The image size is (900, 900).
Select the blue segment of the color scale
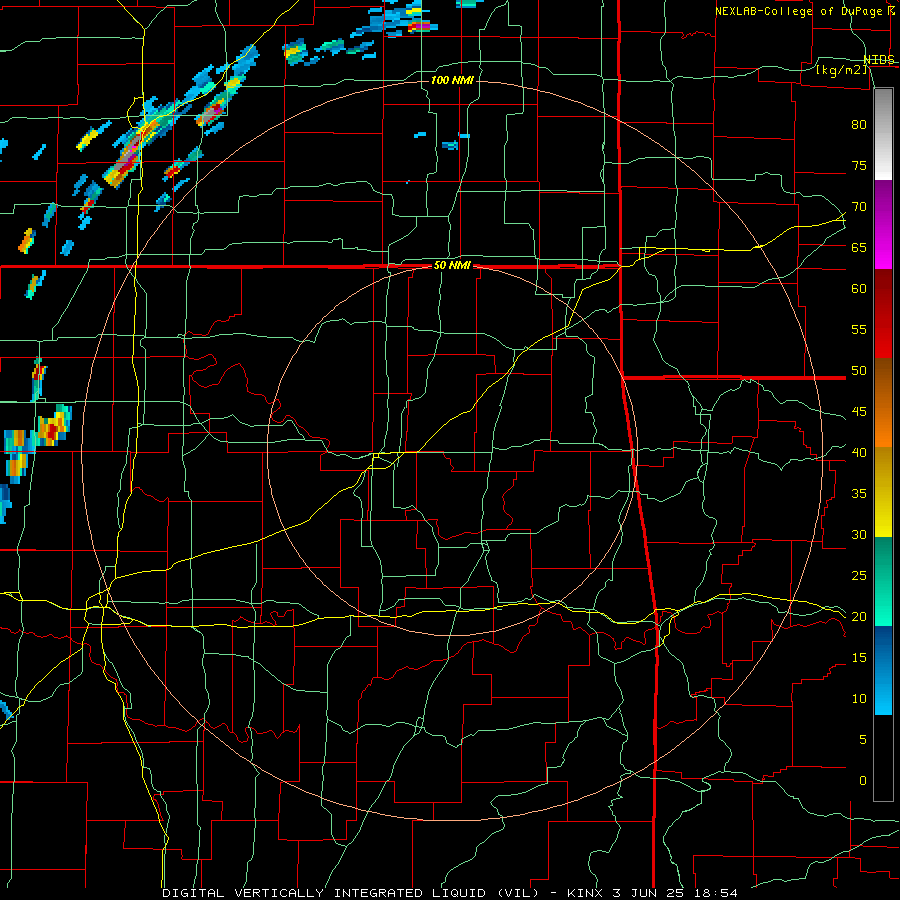883,670
